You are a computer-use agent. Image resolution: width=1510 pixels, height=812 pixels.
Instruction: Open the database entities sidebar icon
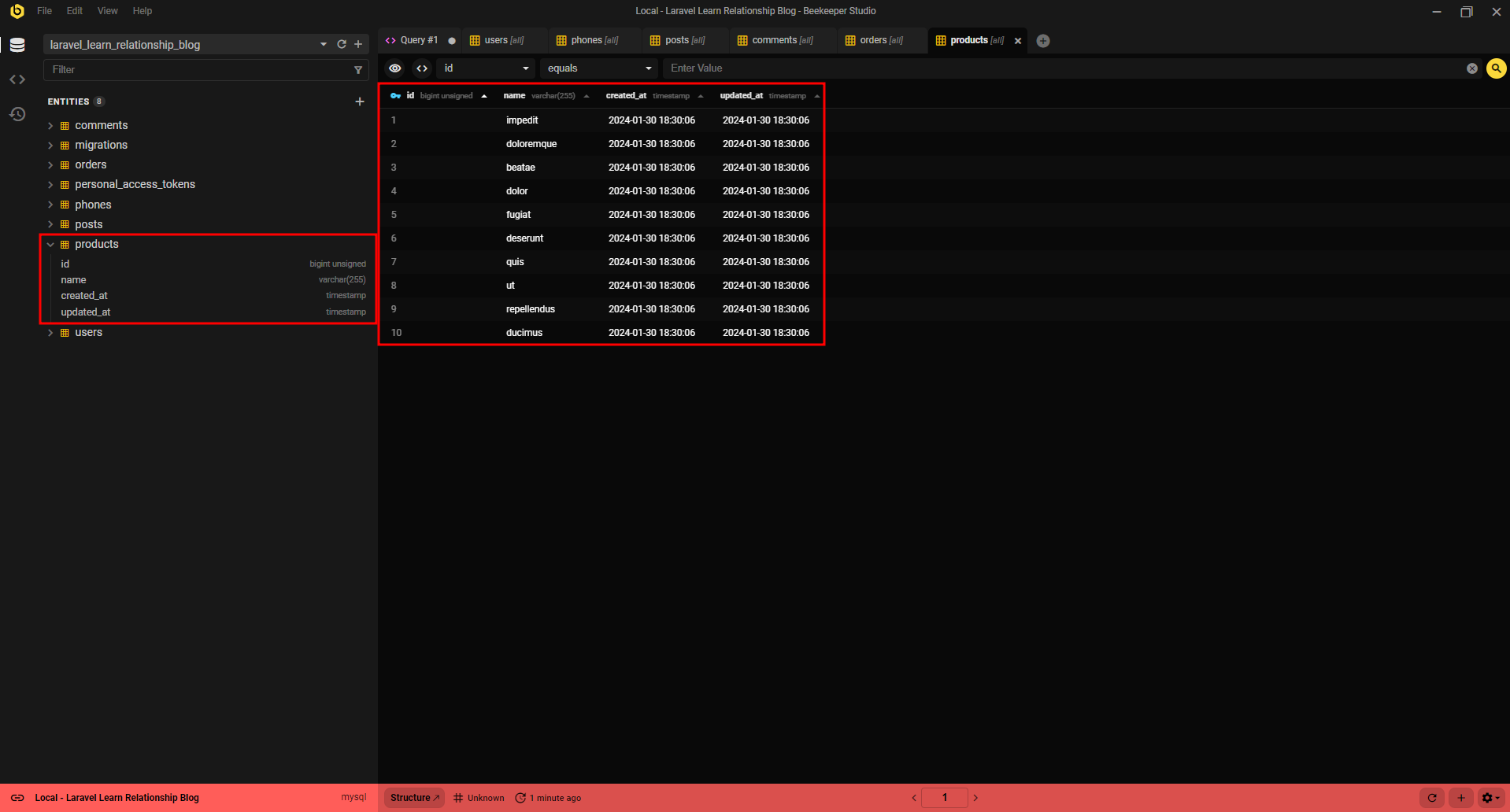(x=17, y=45)
